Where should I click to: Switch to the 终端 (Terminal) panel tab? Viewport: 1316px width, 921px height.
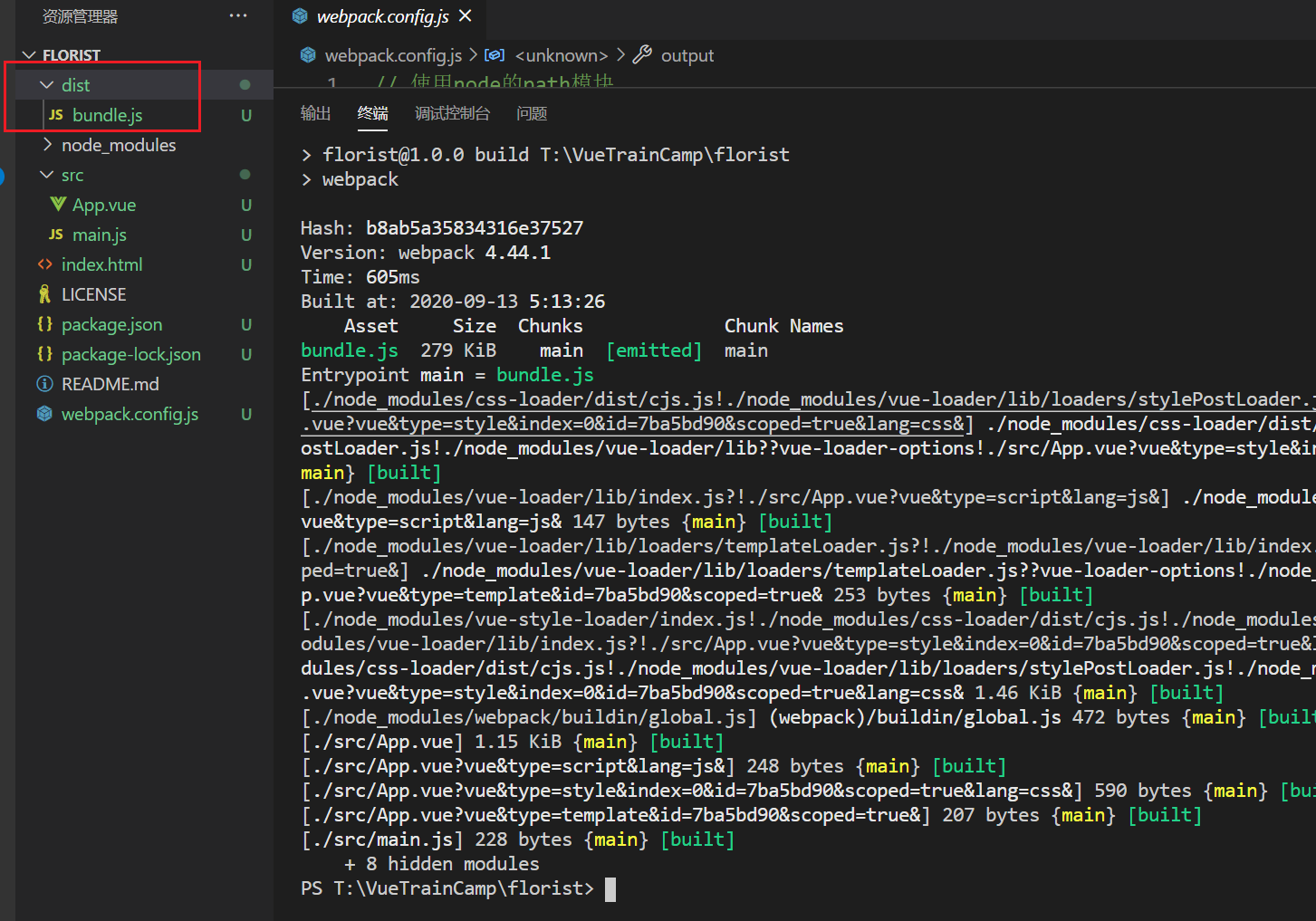coord(373,113)
